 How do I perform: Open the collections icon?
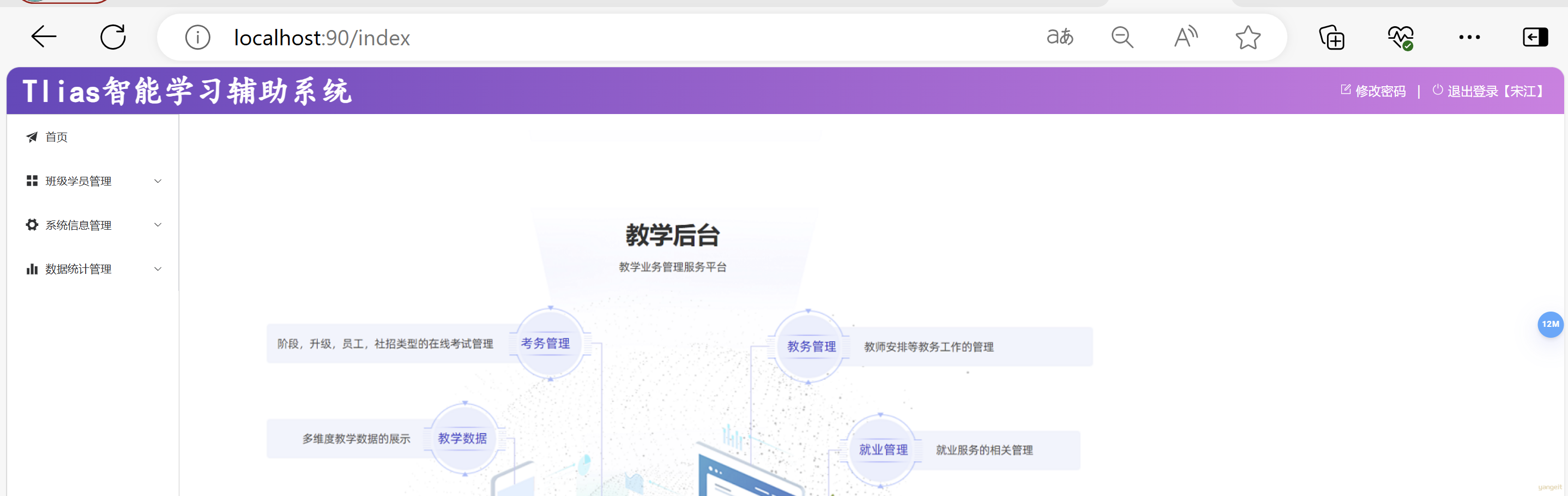click(x=1332, y=38)
